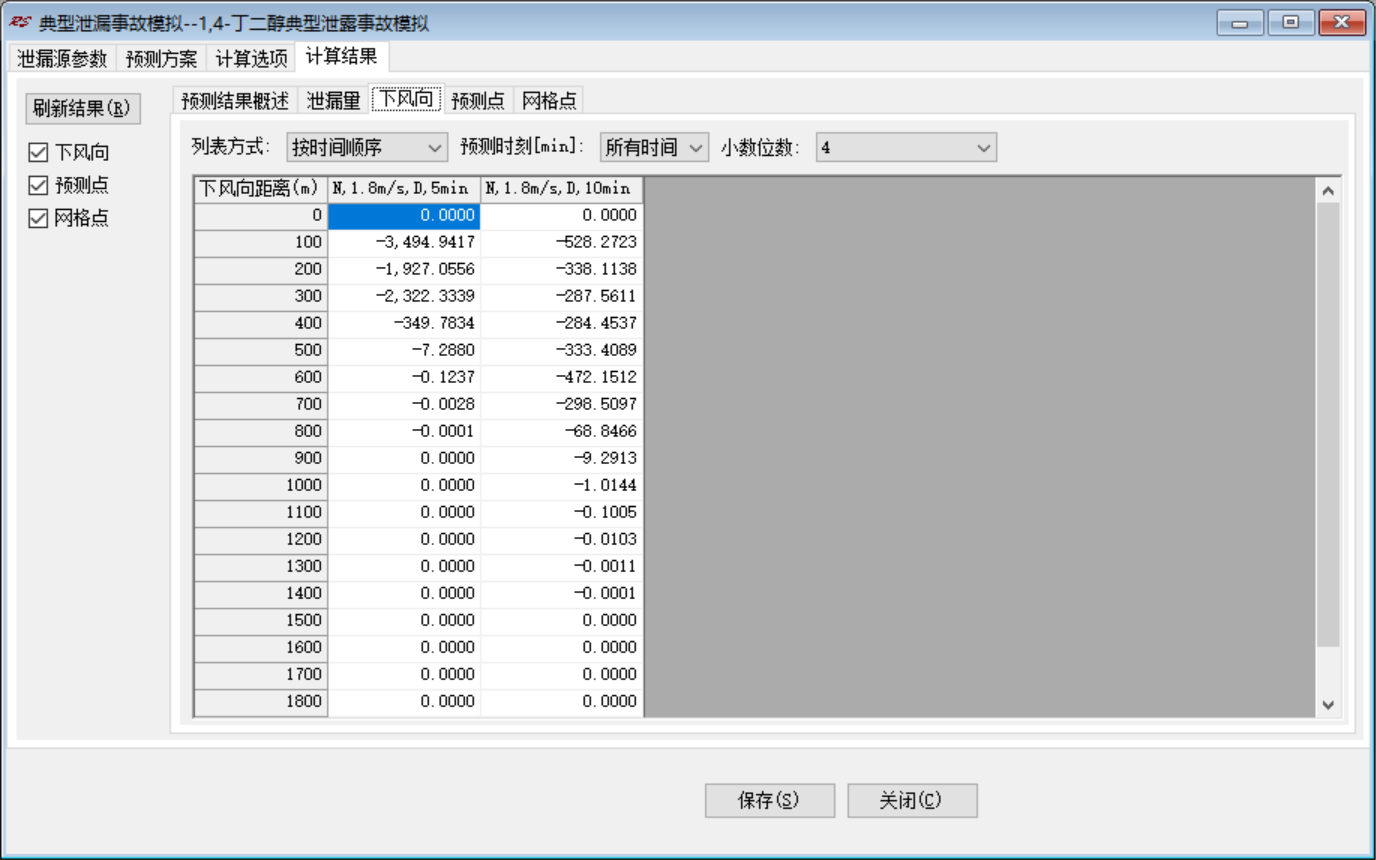
Task: Select the -0.0103 cell
Action: click(x=561, y=540)
